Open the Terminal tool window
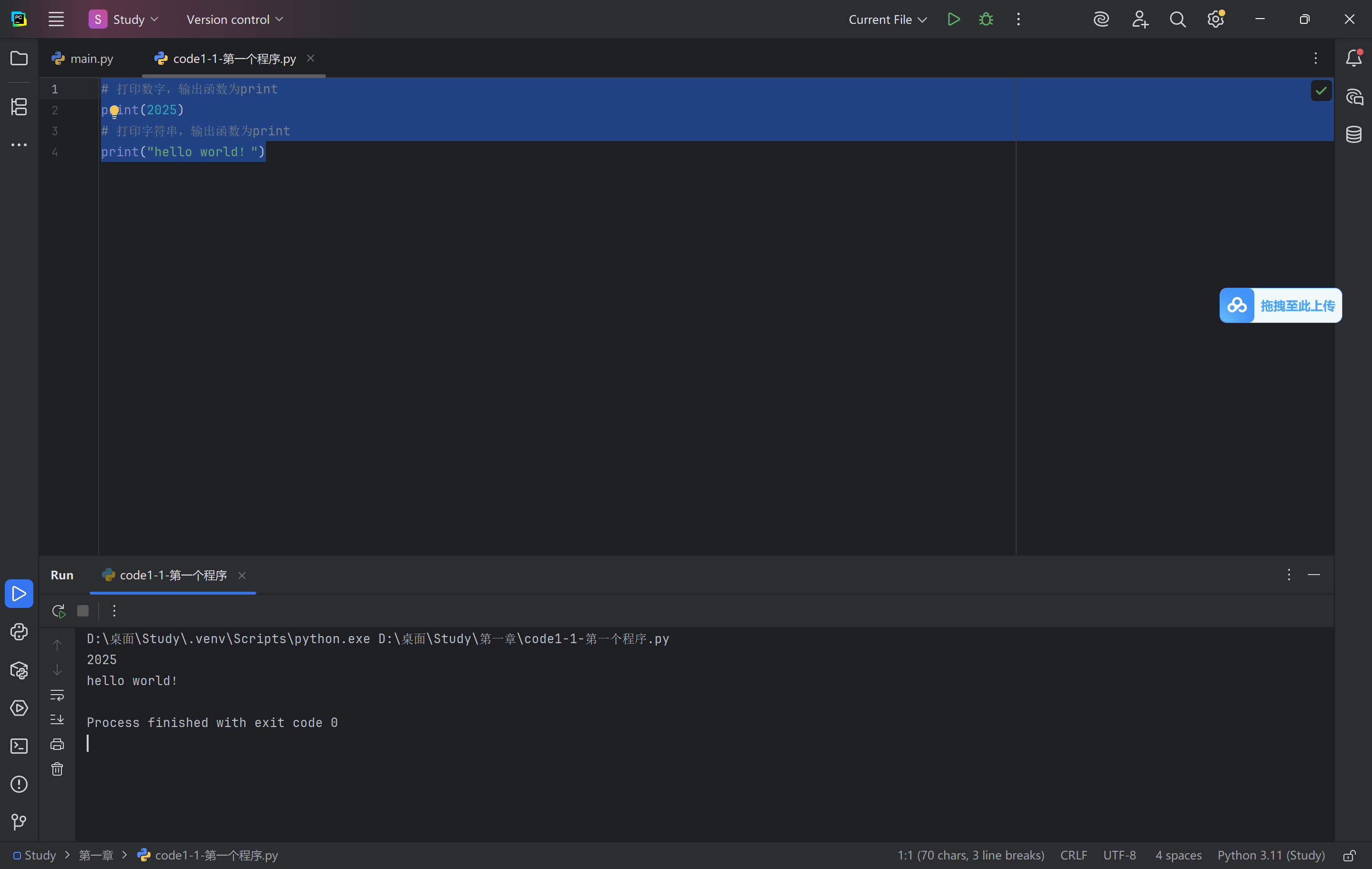Screen dimensions: 1372x869 [19, 746]
